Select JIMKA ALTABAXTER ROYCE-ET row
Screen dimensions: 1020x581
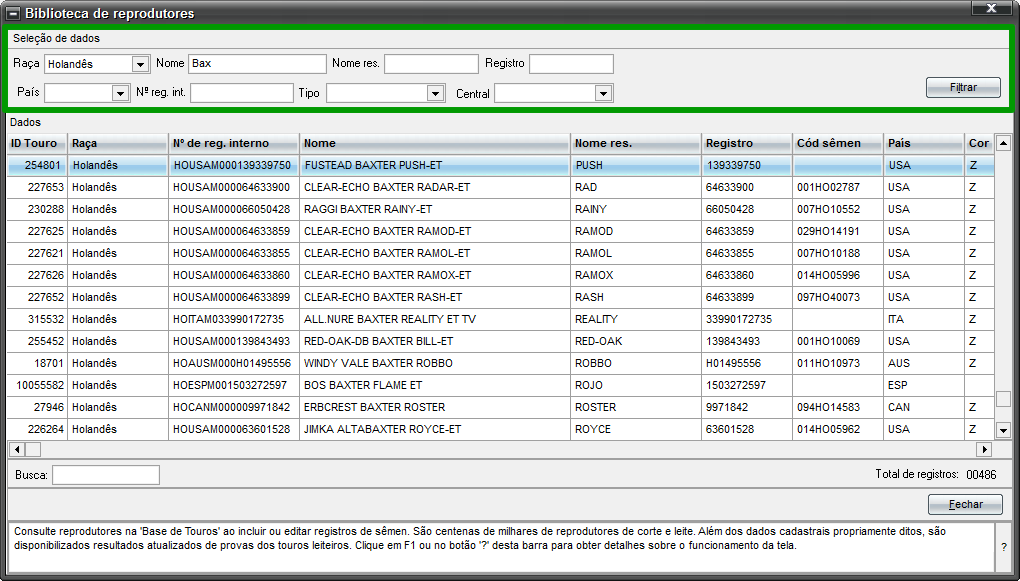pos(501,429)
